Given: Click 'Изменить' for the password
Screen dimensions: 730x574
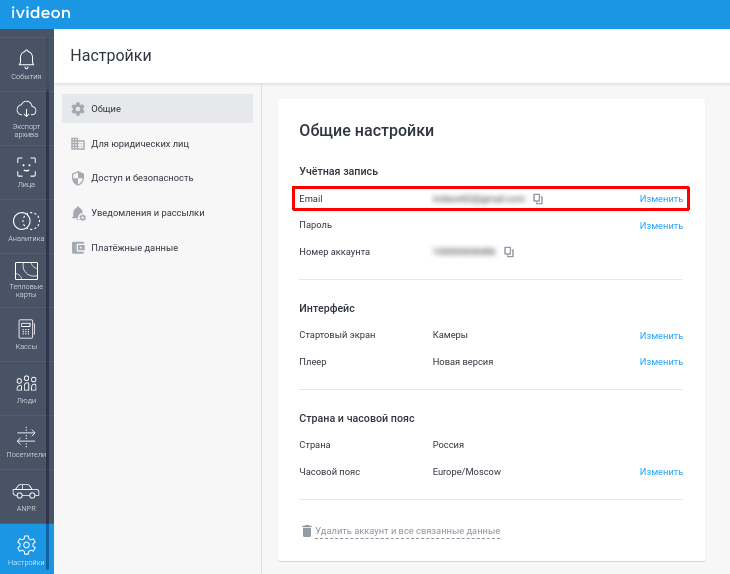Looking at the screenshot, I should (x=661, y=226).
